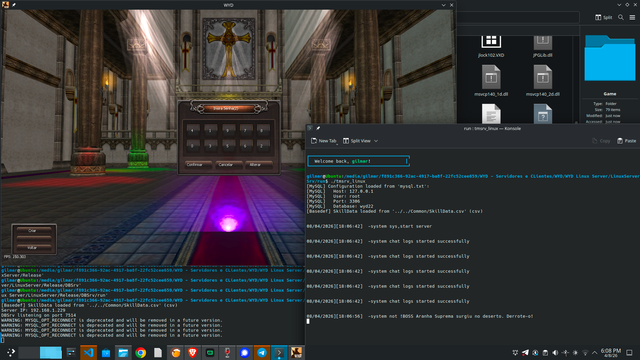
Task: Click keypad digit 9 in the game dialog
Action: tap(228, 130)
